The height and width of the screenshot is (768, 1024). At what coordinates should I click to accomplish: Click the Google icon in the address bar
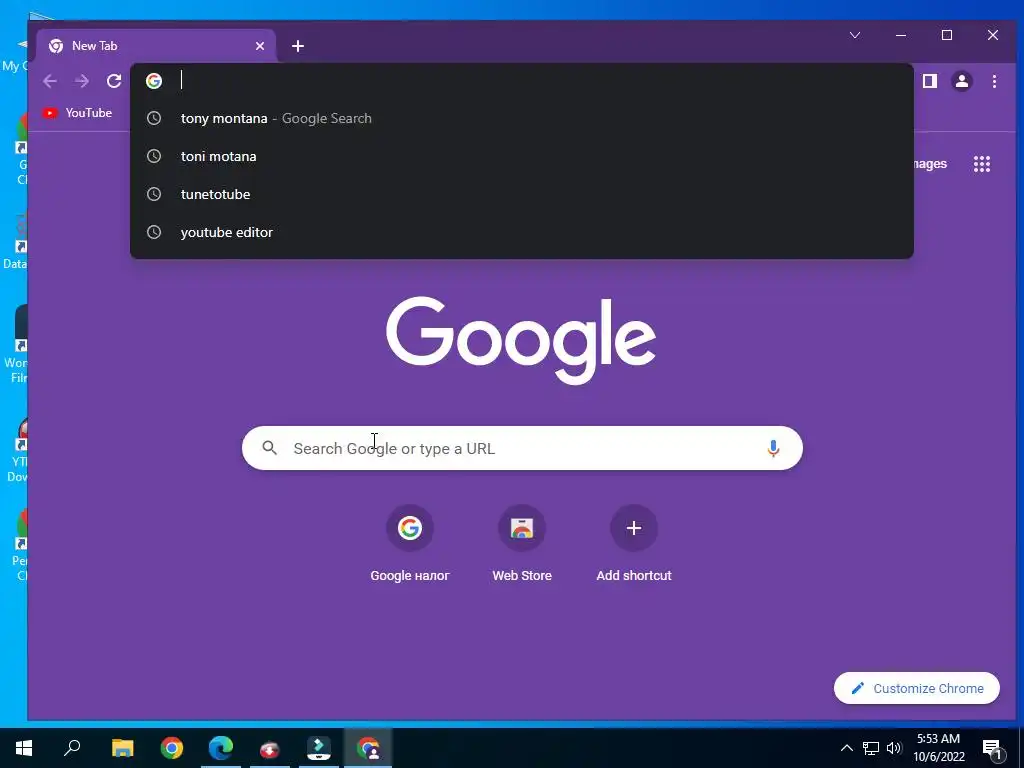(154, 81)
